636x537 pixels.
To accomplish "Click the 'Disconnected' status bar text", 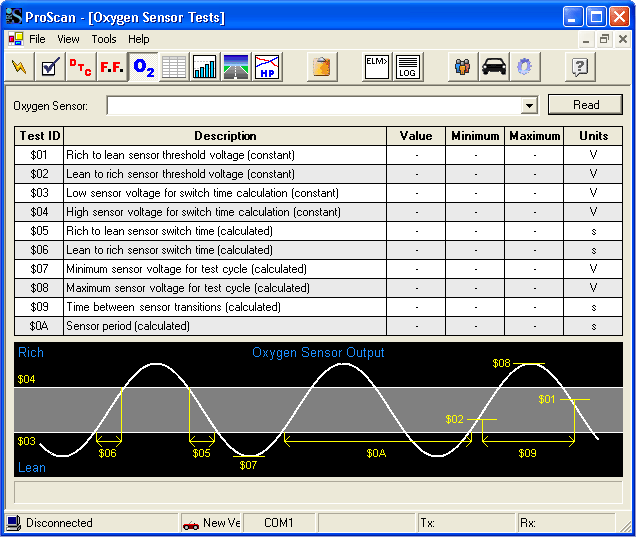I will point(59,523).
